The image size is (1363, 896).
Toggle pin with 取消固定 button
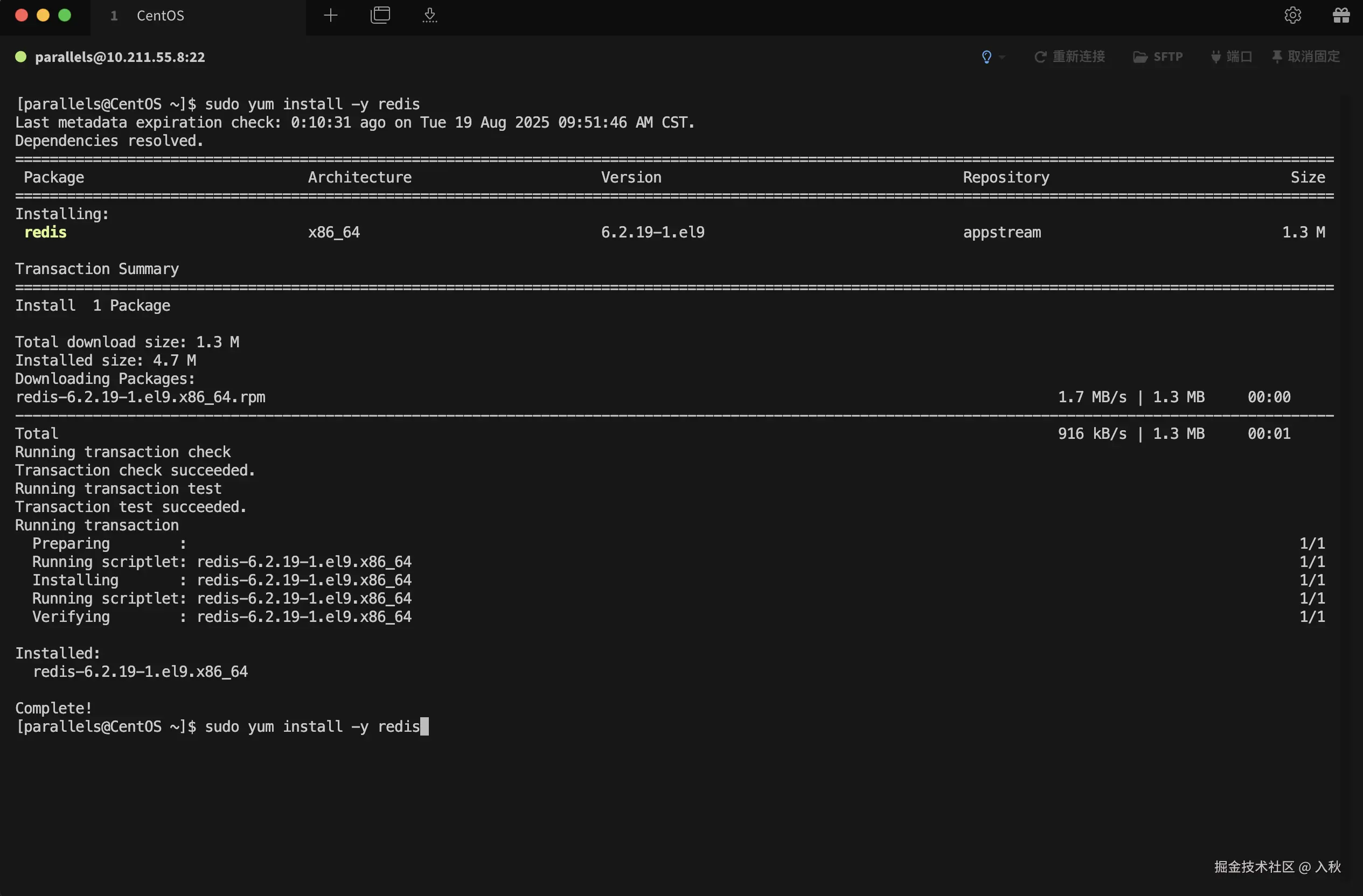1306,57
